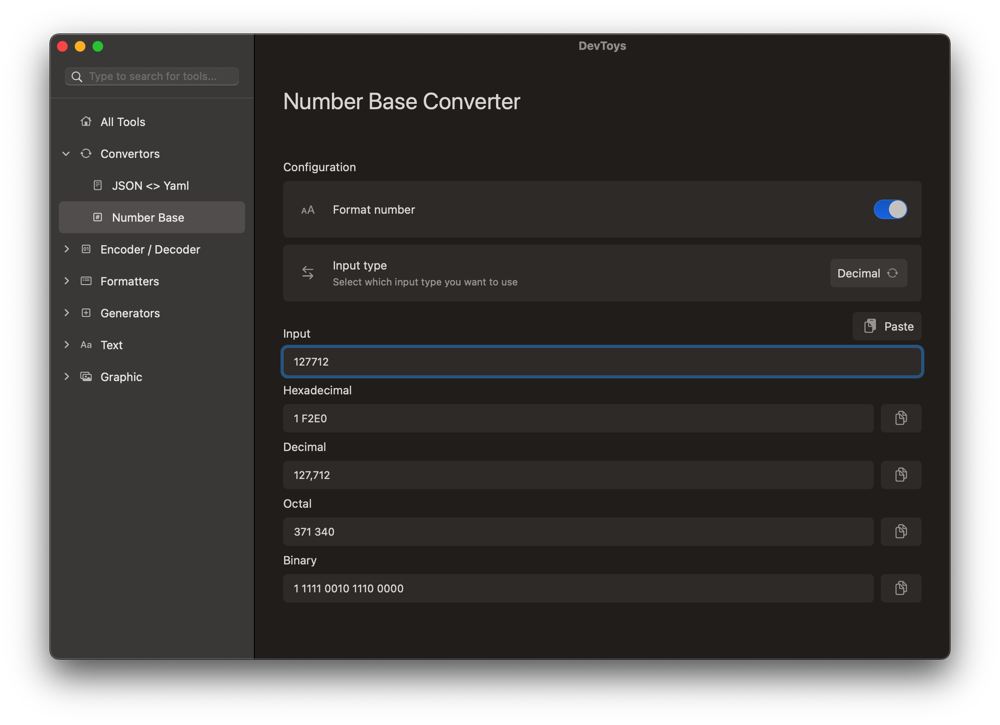The width and height of the screenshot is (1000, 725).
Task: Copy the Octal value using its copy icon
Action: [900, 531]
